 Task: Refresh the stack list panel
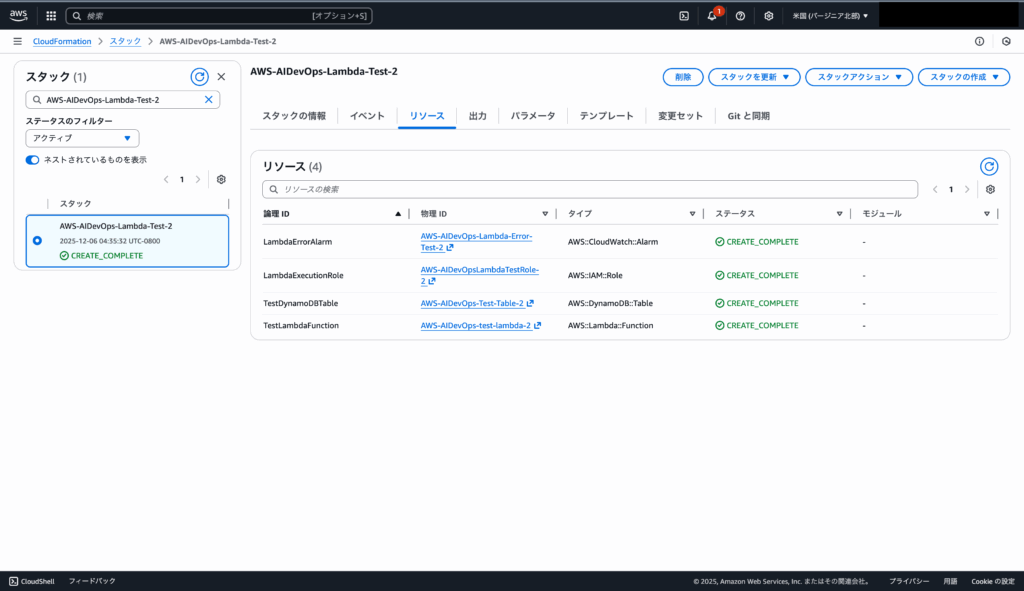point(199,77)
